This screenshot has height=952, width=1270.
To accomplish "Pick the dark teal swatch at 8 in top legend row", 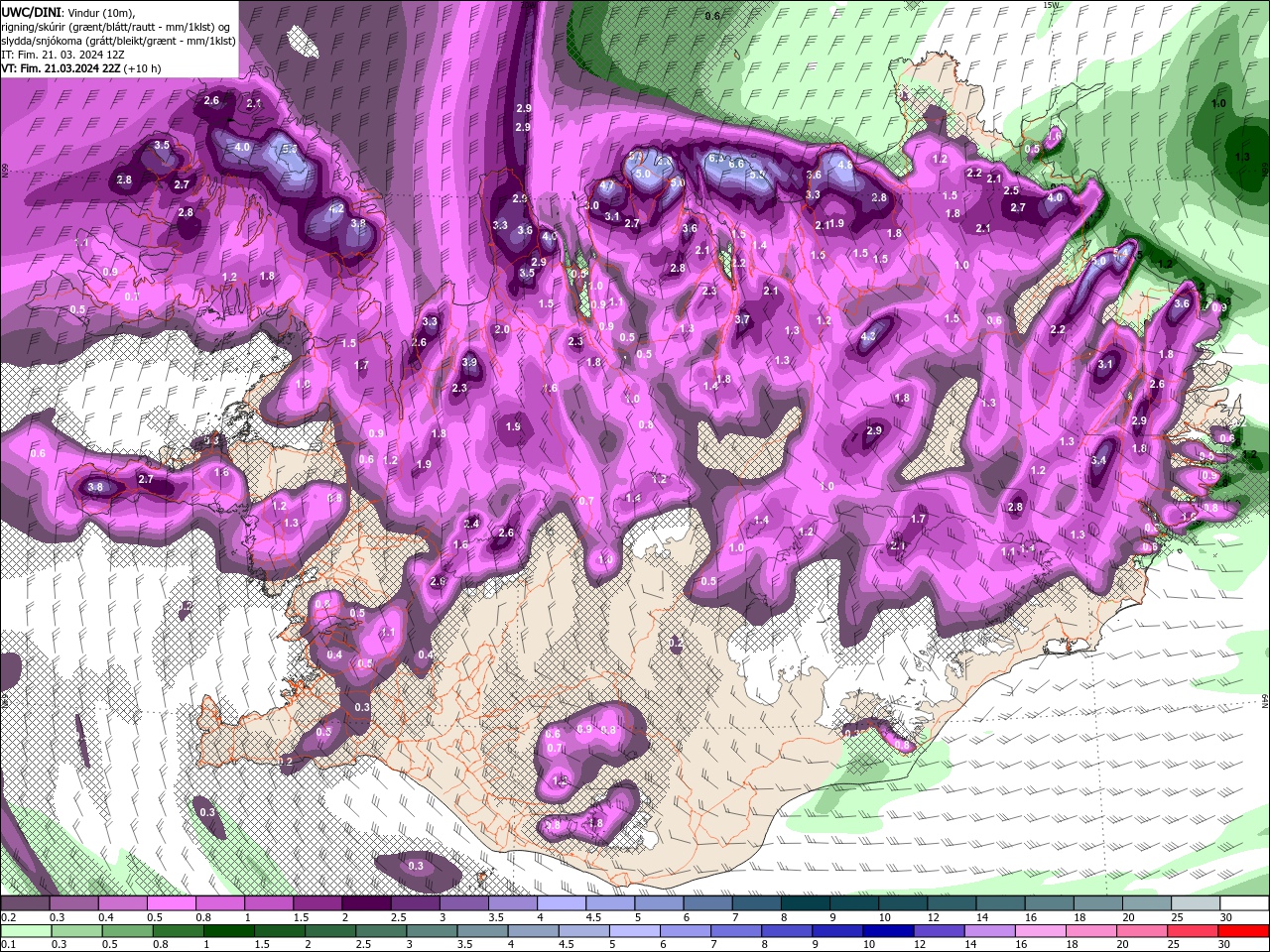I will coord(806,903).
